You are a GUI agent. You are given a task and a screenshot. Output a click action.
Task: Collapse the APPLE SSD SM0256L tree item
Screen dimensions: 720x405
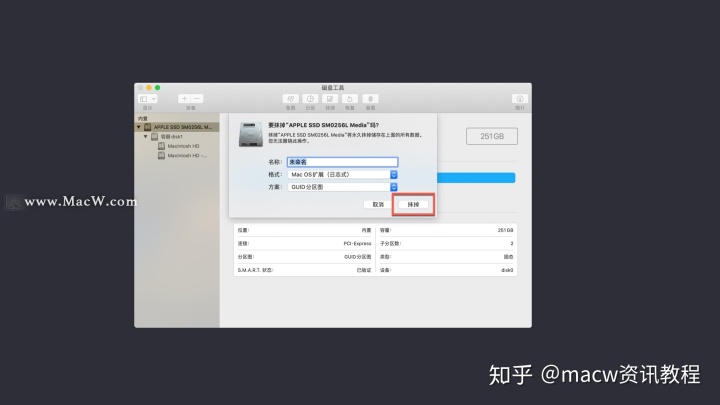(x=139, y=127)
